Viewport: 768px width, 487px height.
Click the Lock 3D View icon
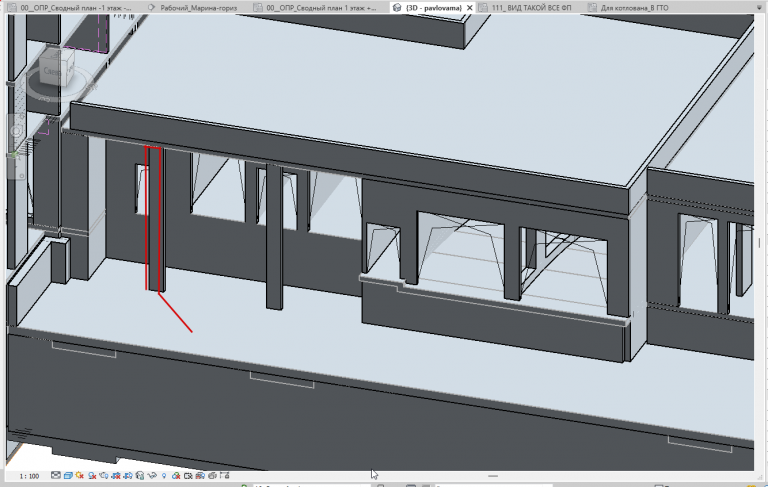(140, 476)
